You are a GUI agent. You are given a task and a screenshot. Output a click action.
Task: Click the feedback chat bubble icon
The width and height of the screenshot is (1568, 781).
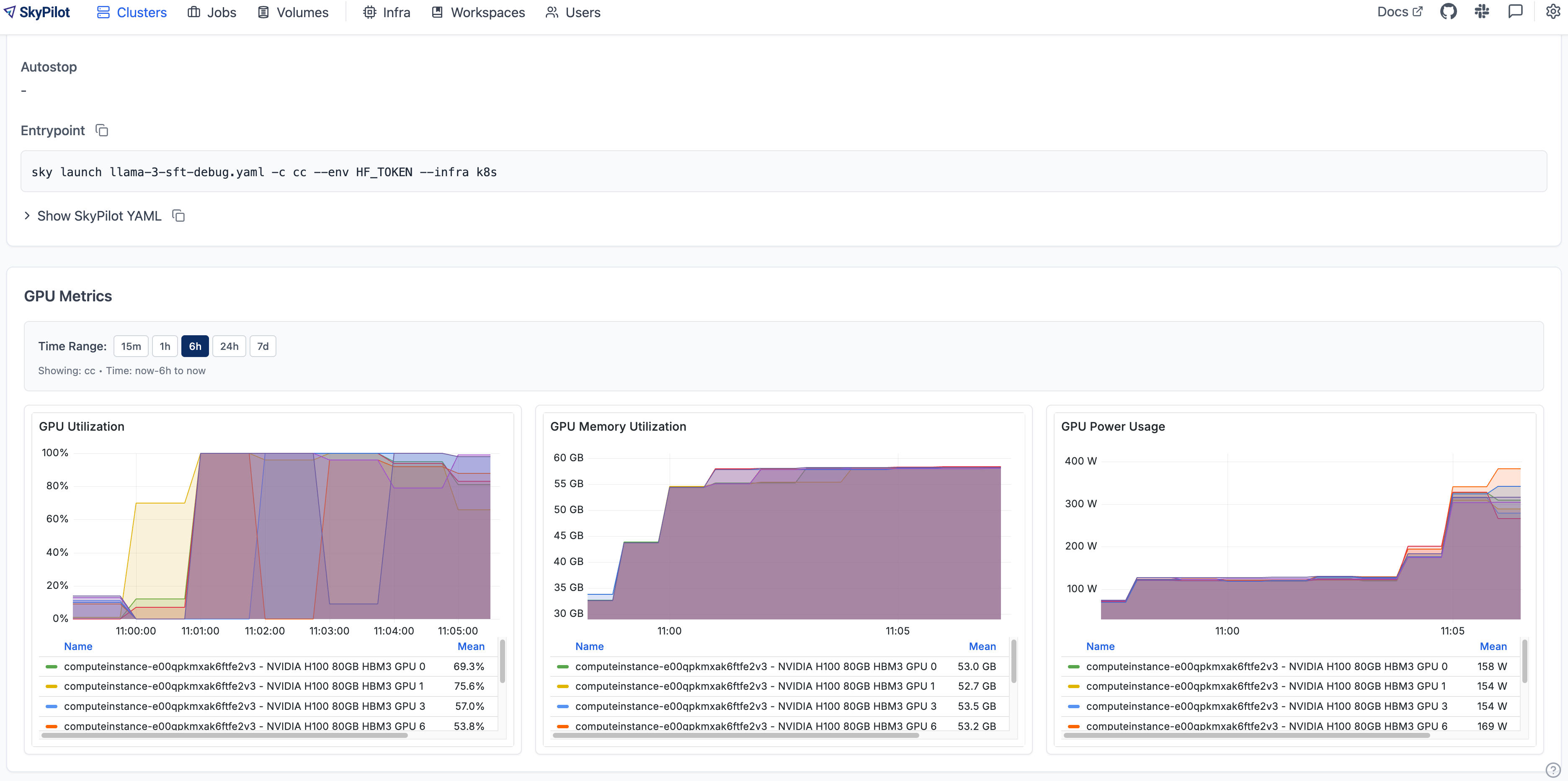tap(1515, 12)
